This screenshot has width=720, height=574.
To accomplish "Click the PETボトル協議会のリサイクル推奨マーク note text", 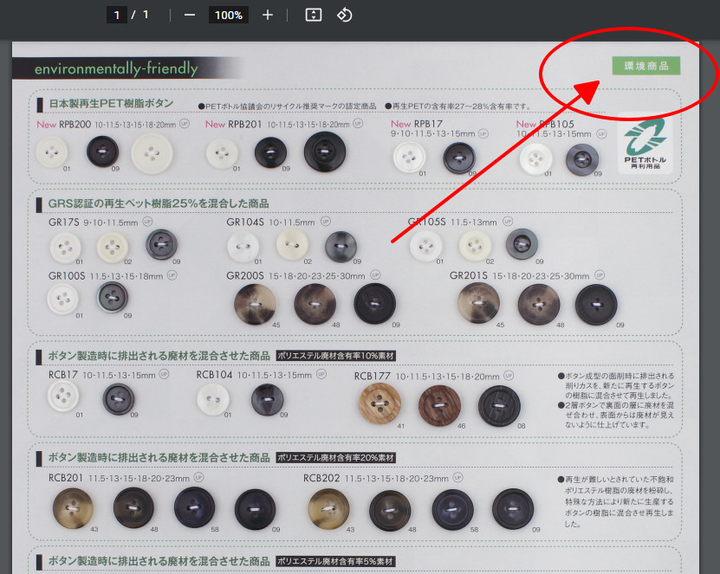I will (287, 106).
